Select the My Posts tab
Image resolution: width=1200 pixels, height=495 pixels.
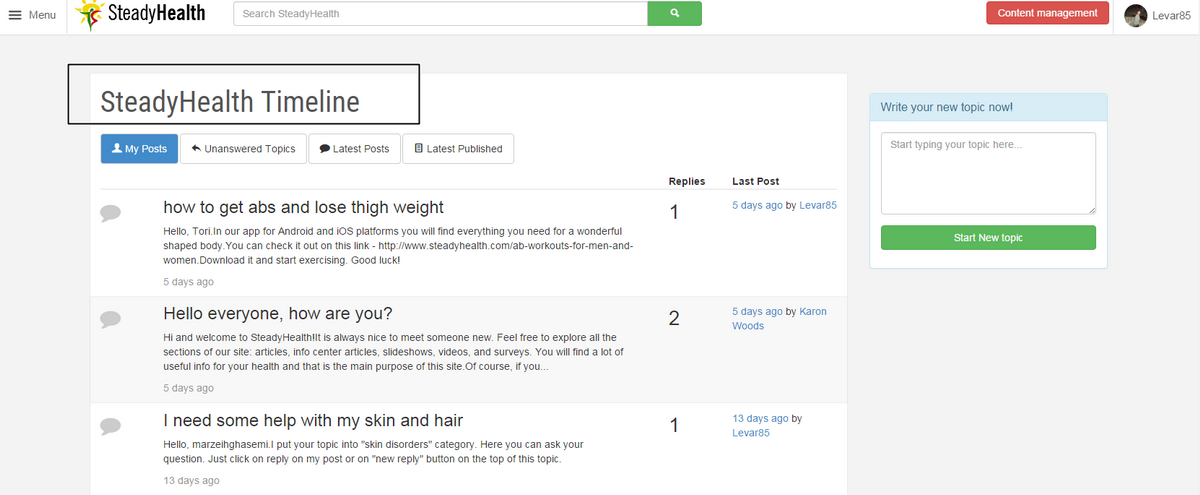click(139, 149)
